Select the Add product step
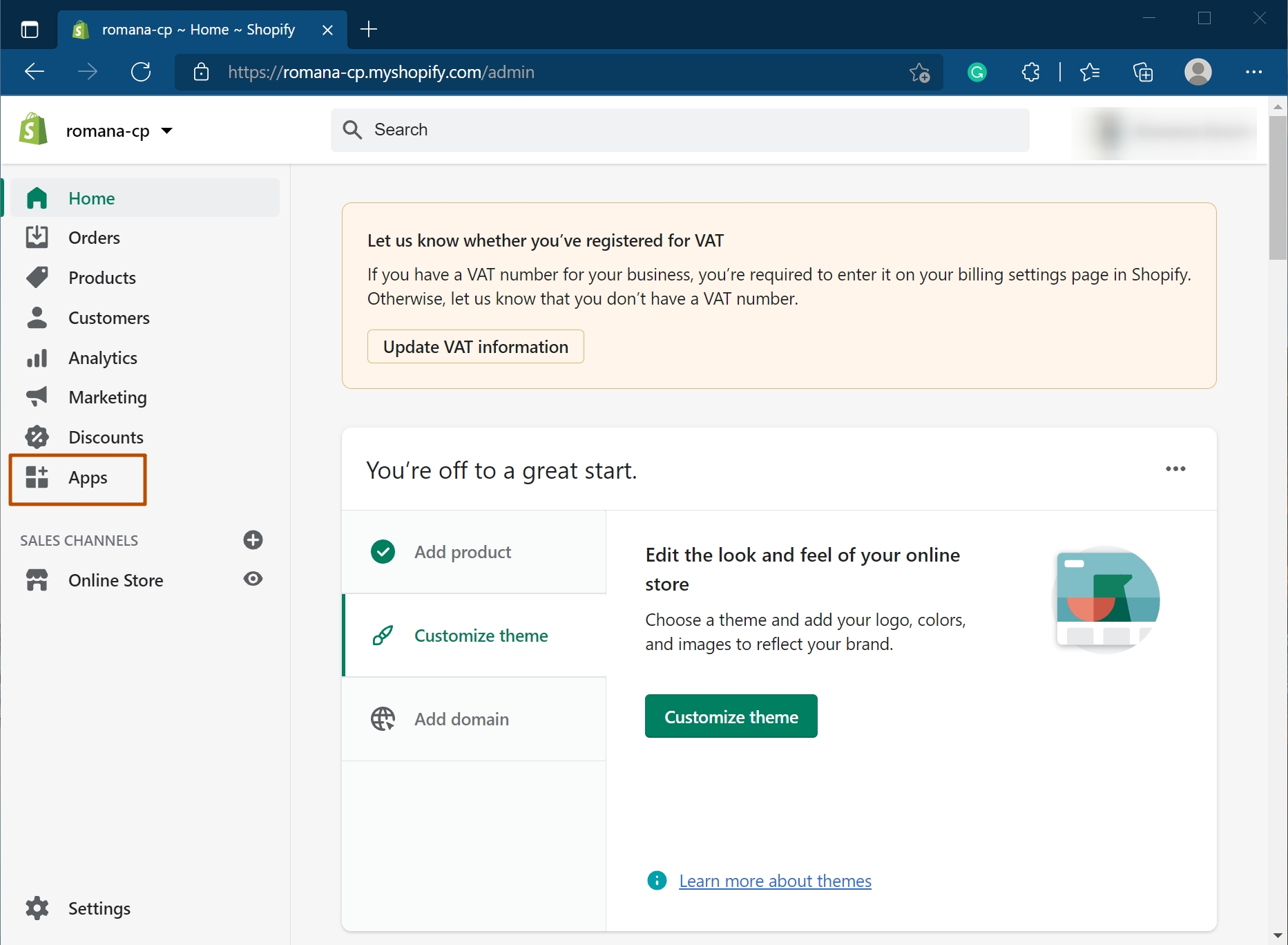The width and height of the screenshot is (1288, 945). click(x=474, y=552)
